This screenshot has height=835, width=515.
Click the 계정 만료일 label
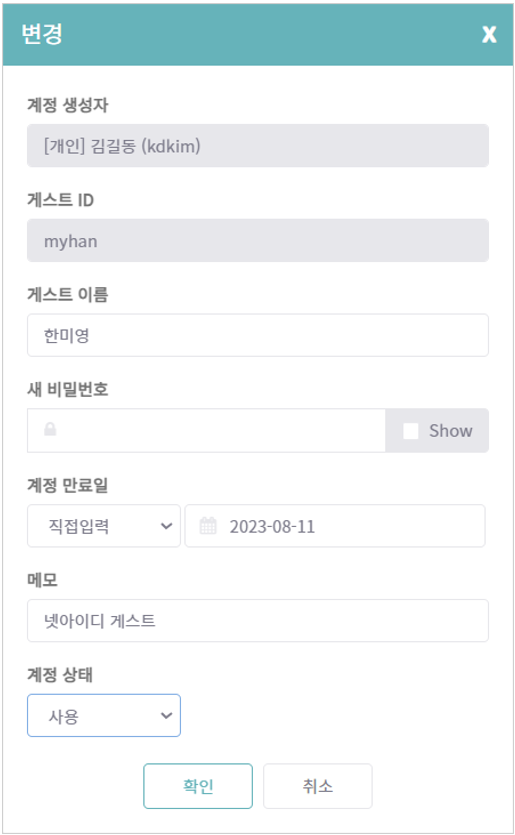68,485
